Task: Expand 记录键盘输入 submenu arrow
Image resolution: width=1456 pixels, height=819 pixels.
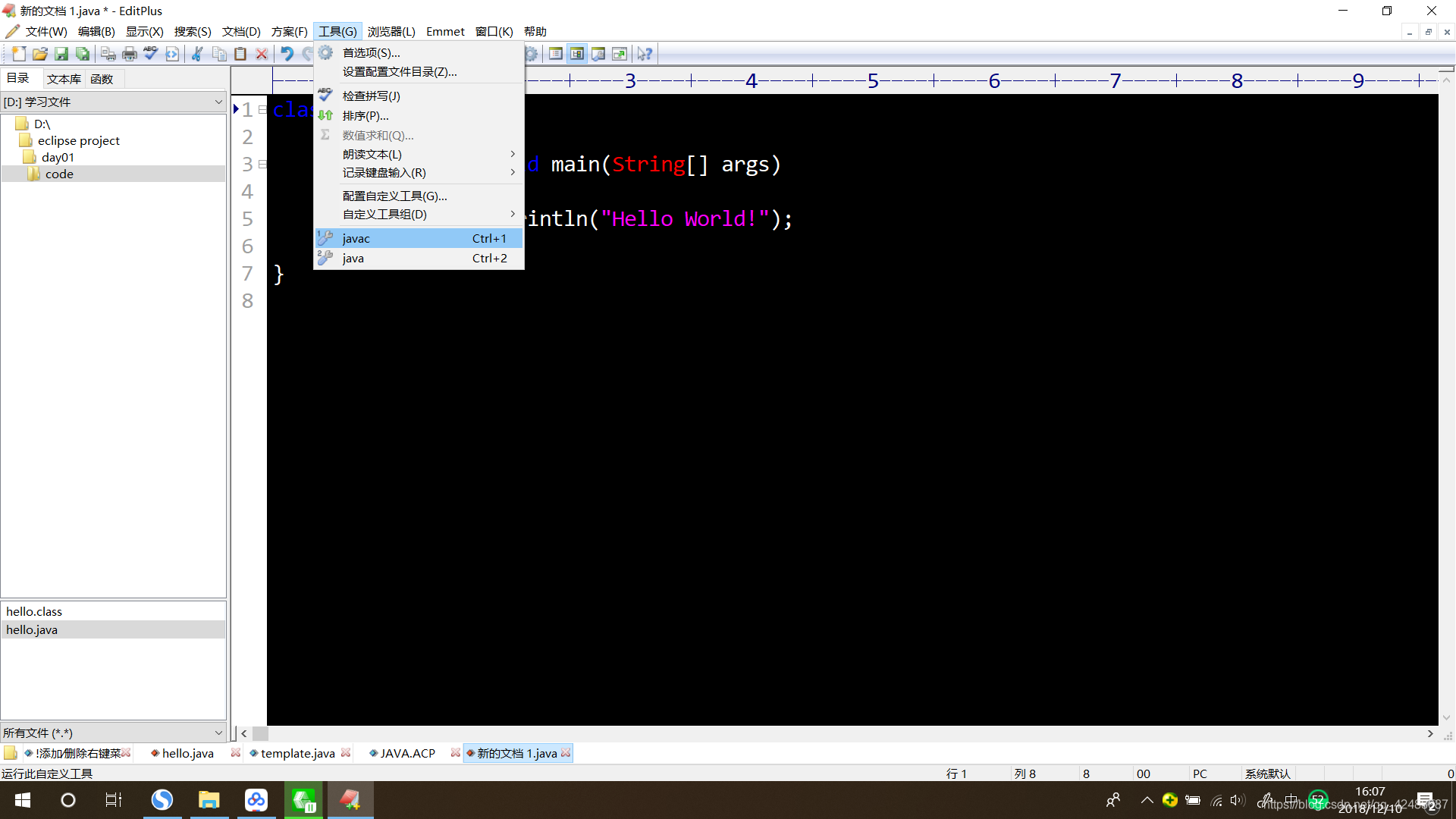Action: pyautogui.click(x=513, y=173)
